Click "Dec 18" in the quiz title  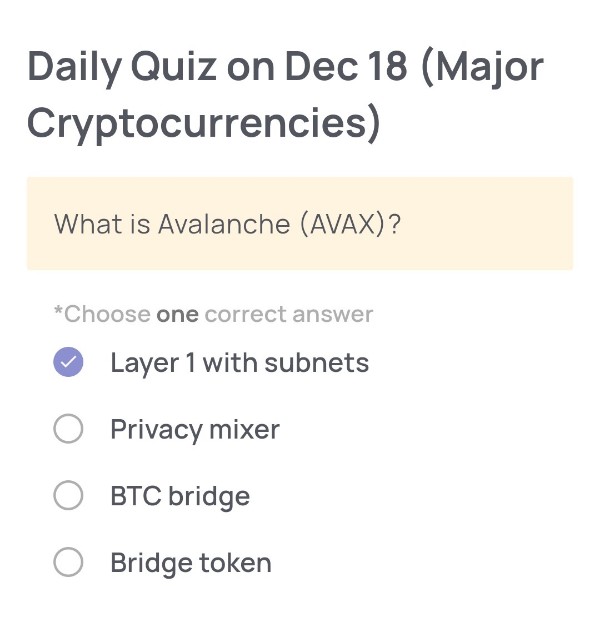tap(345, 67)
